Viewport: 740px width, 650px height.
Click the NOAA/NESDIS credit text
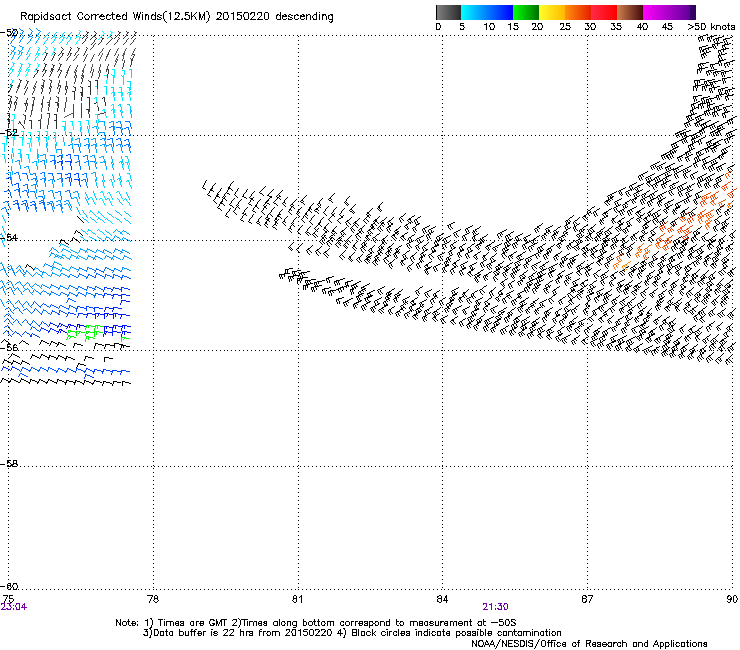coord(589,644)
